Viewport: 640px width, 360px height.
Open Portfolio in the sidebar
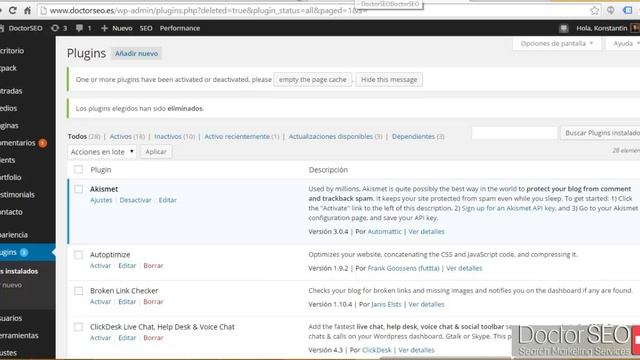point(11,178)
